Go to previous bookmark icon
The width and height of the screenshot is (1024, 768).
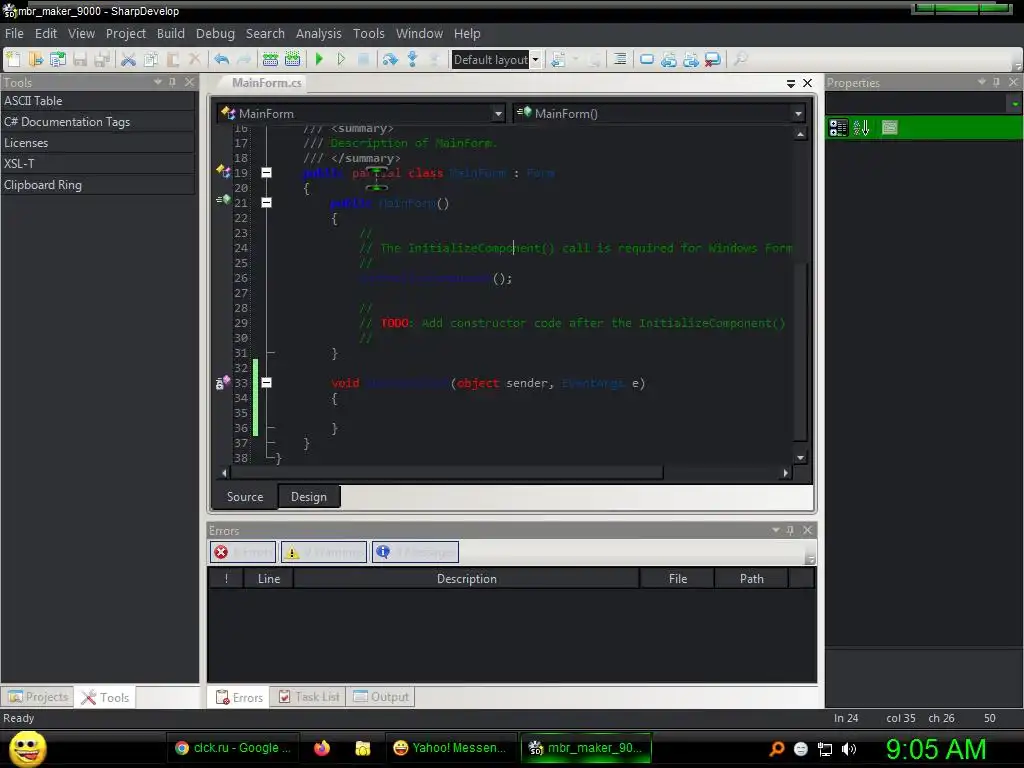669,59
